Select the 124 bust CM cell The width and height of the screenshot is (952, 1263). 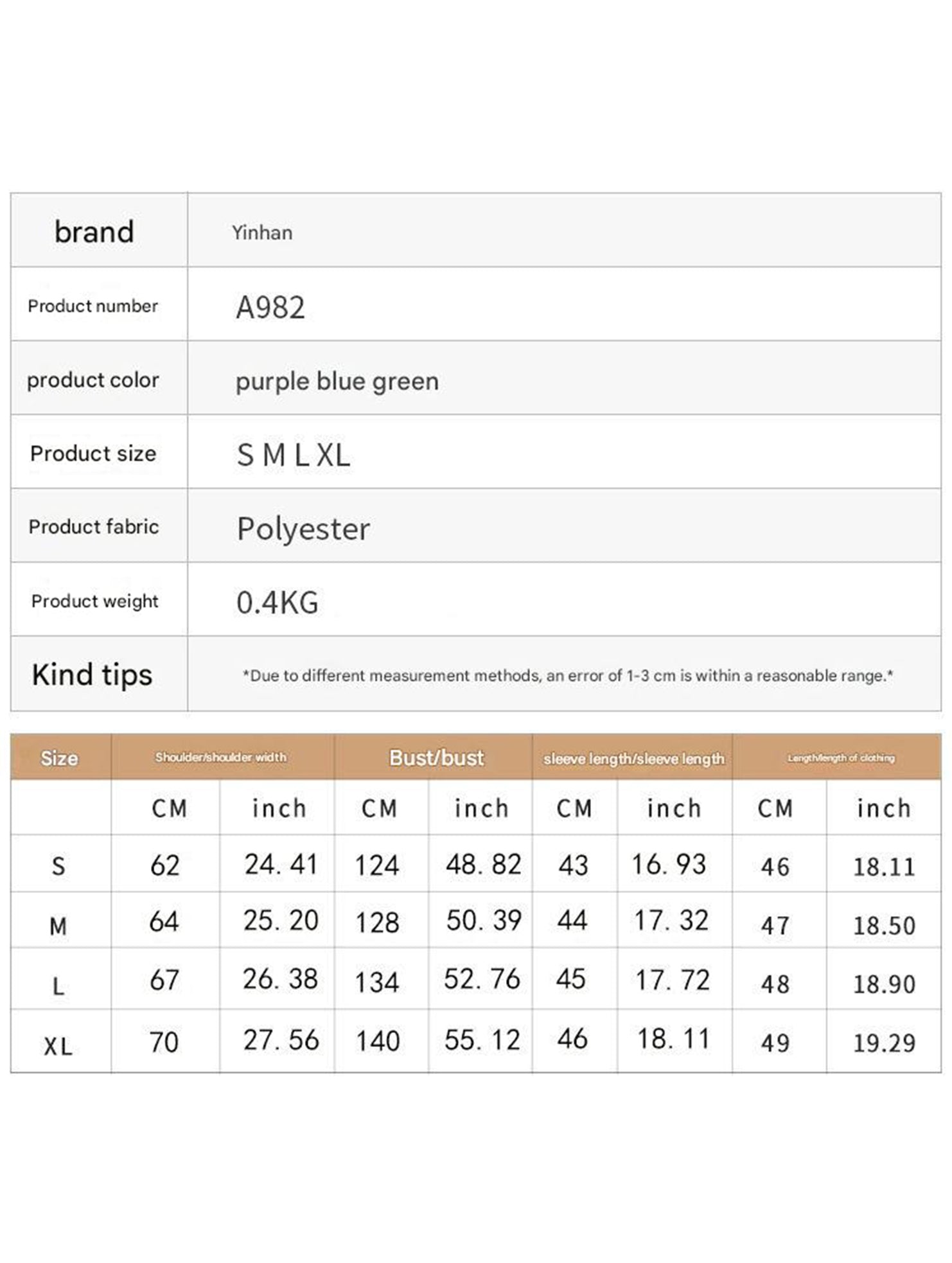377,865
